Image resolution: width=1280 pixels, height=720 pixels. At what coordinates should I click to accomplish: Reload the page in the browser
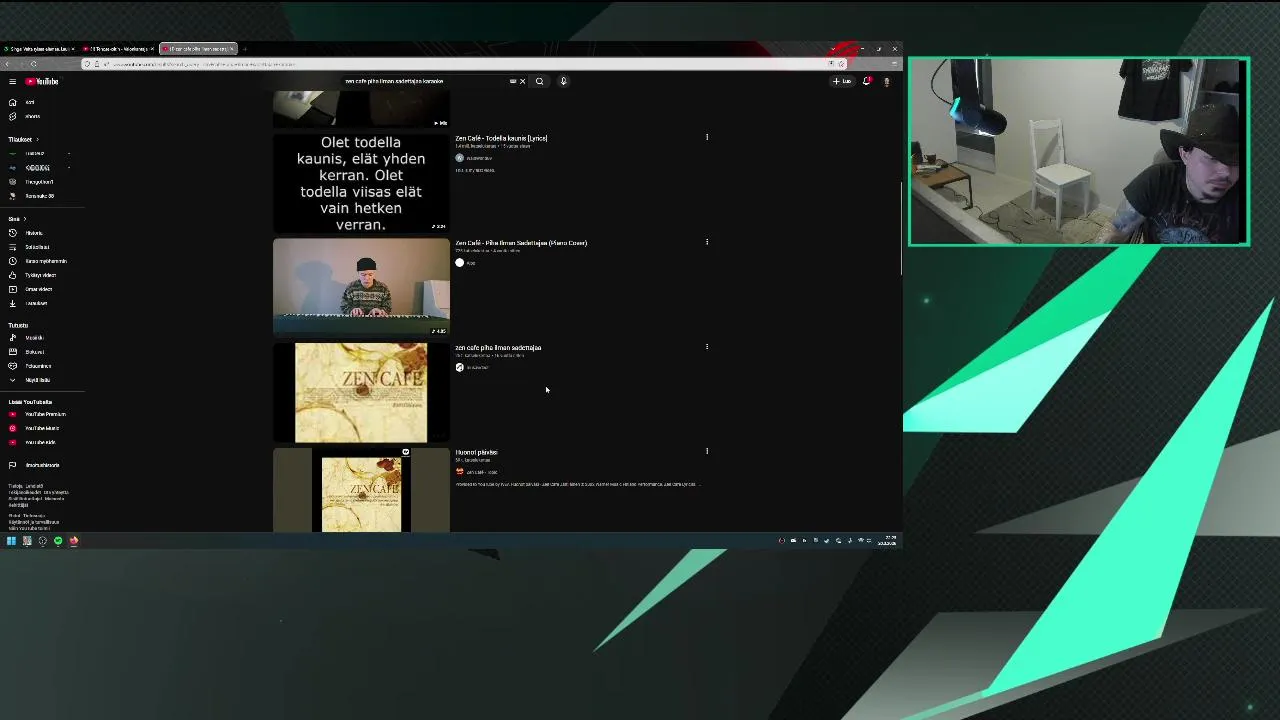[33, 64]
